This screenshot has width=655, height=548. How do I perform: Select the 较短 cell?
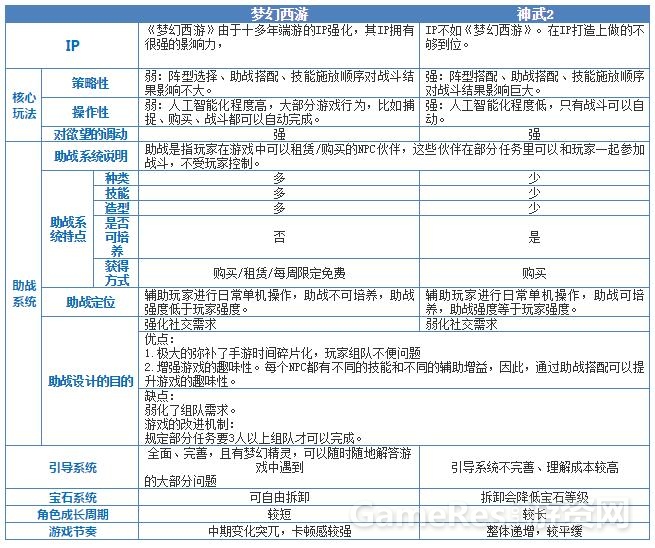point(279,514)
